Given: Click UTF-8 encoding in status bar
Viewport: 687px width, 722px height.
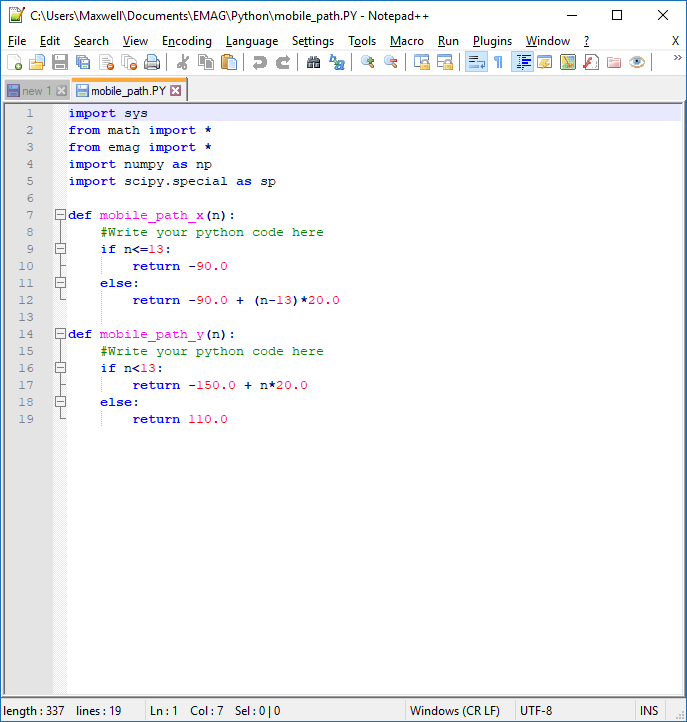Looking at the screenshot, I should (535, 711).
